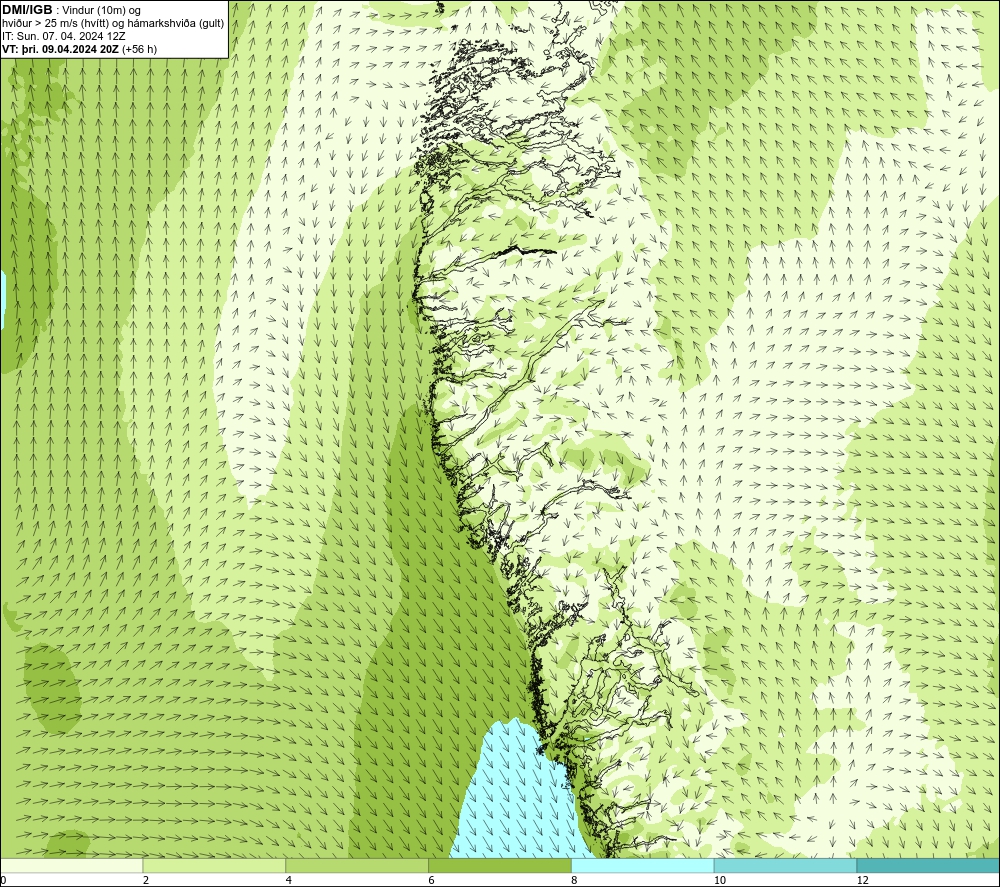
Task: Select the 'Vindur (10m) og' text
Action: click(101, 11)
